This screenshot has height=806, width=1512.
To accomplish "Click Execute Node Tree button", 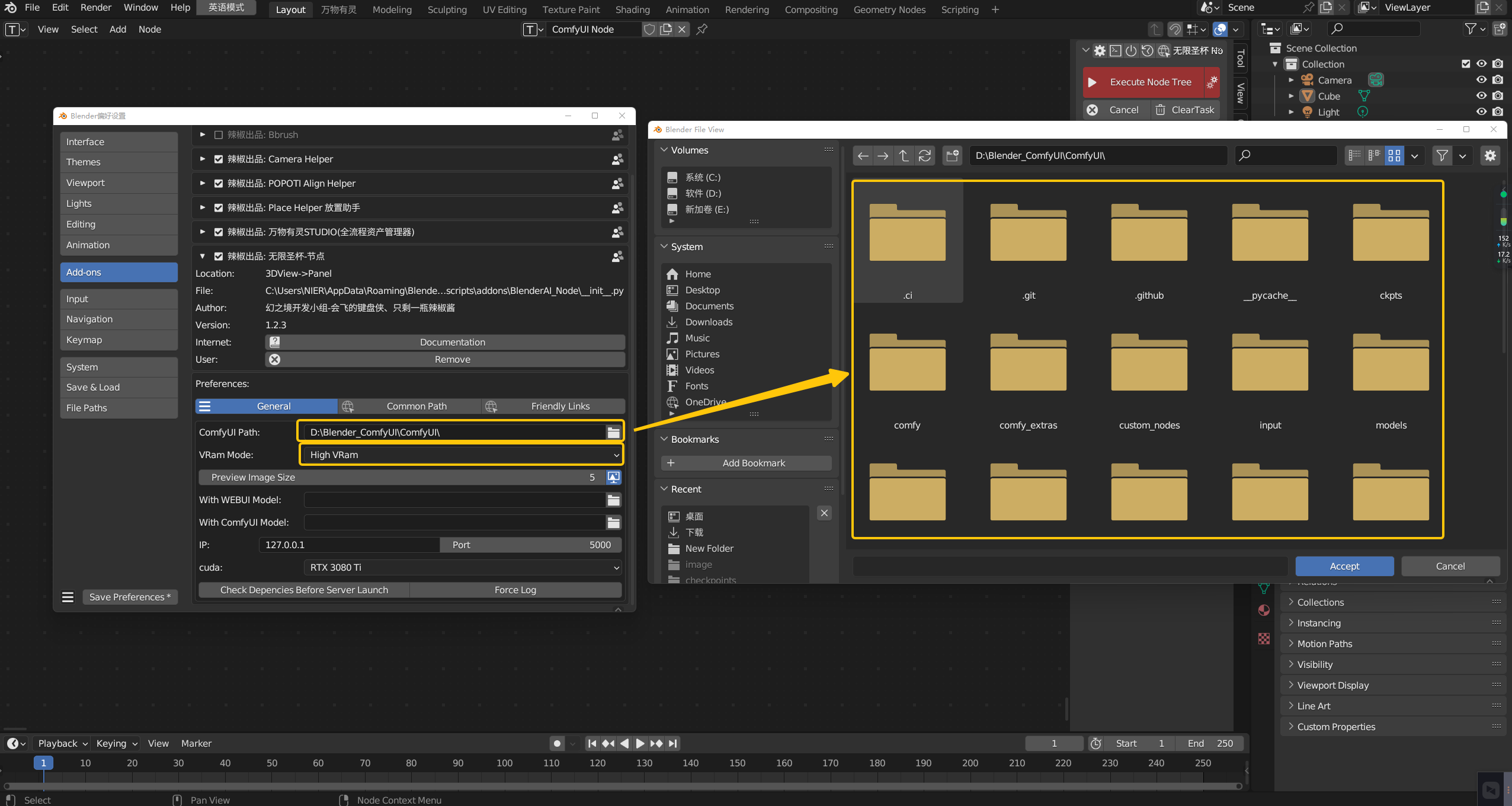I will point(1143,82).
